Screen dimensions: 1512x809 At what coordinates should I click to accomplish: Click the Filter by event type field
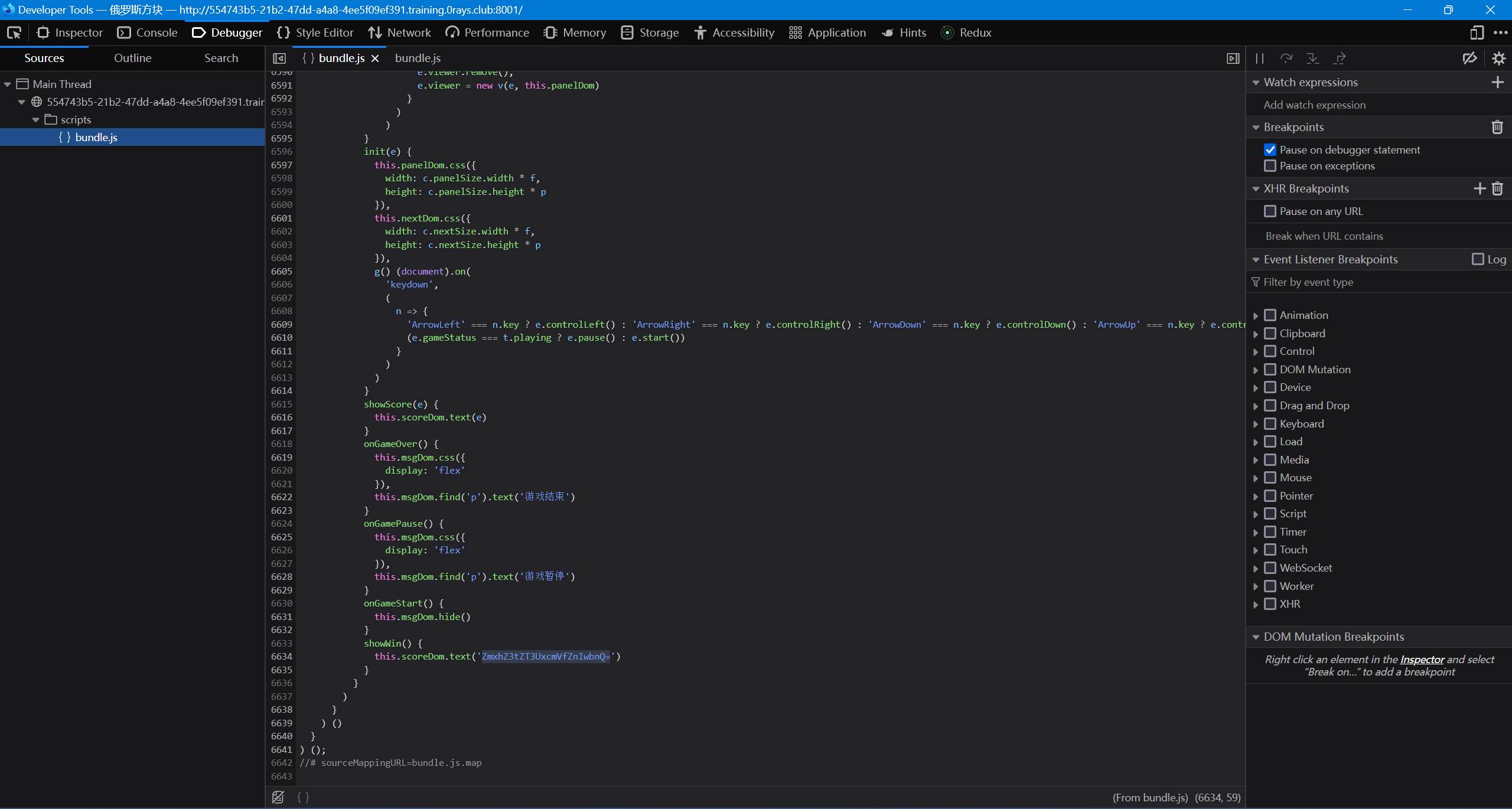[1376, 282]
